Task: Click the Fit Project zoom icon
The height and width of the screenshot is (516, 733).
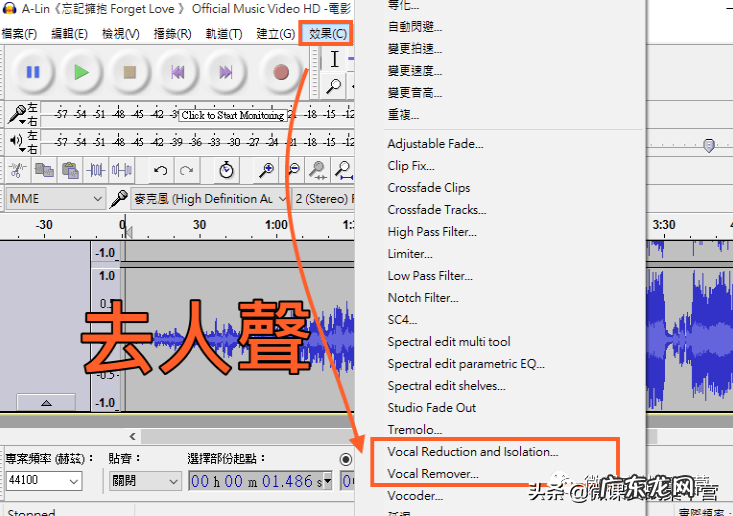Action: (x=344, y=170)
